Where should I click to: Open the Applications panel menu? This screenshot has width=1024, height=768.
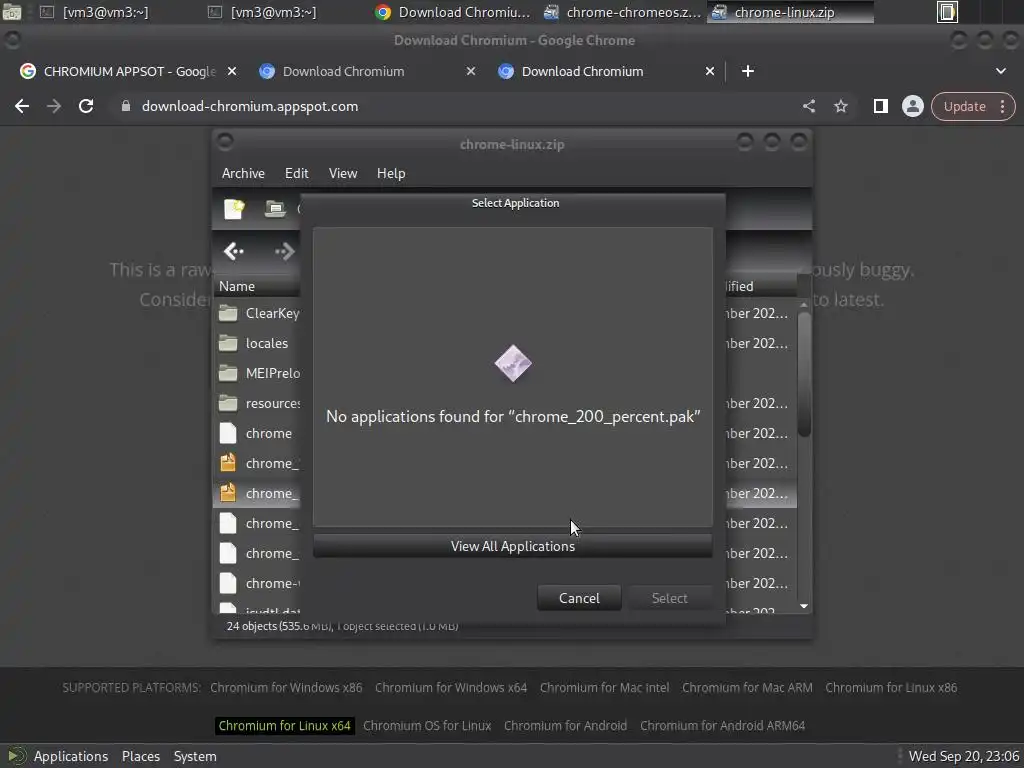(x=71, y=756)
